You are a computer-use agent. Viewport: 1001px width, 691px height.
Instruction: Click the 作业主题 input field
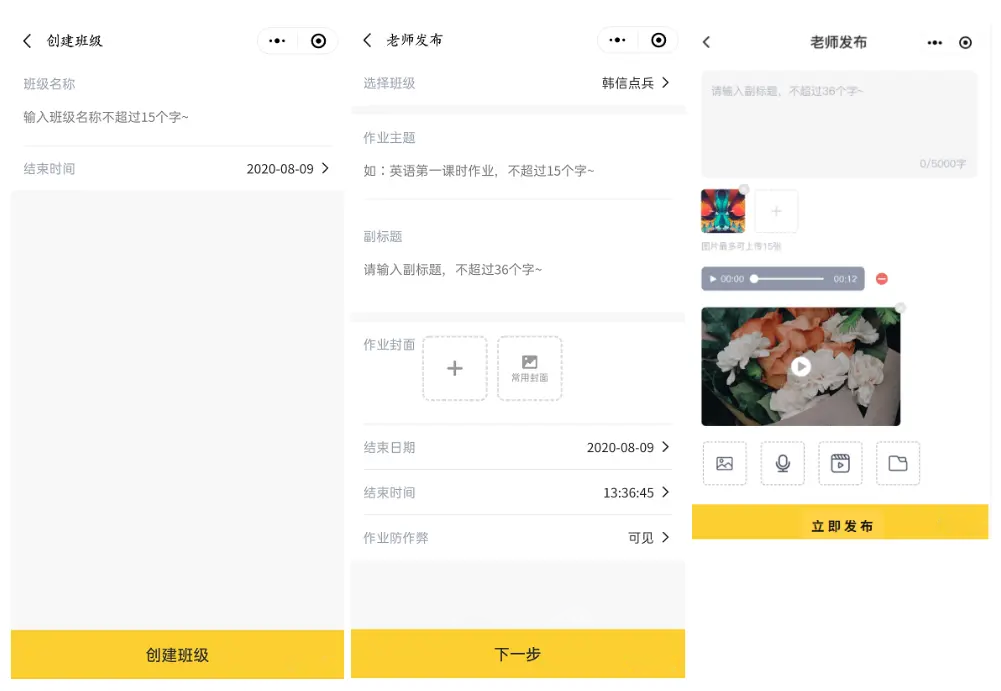click(x=517, y=171)
